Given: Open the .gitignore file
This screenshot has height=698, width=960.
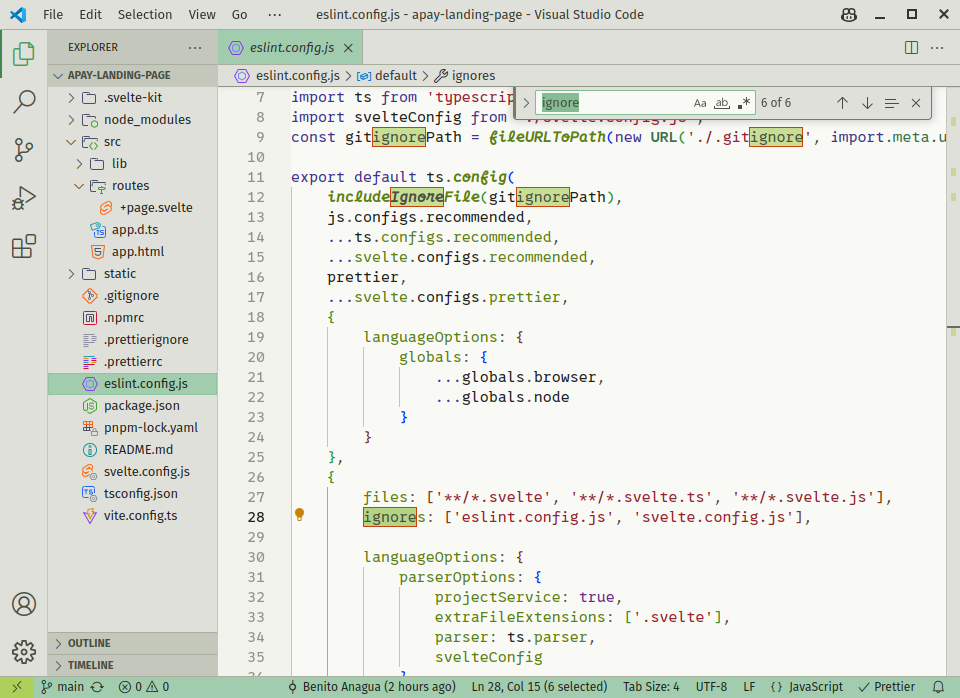Looking at the screenshot, I should pyautogui.click(x=133, y=296).
